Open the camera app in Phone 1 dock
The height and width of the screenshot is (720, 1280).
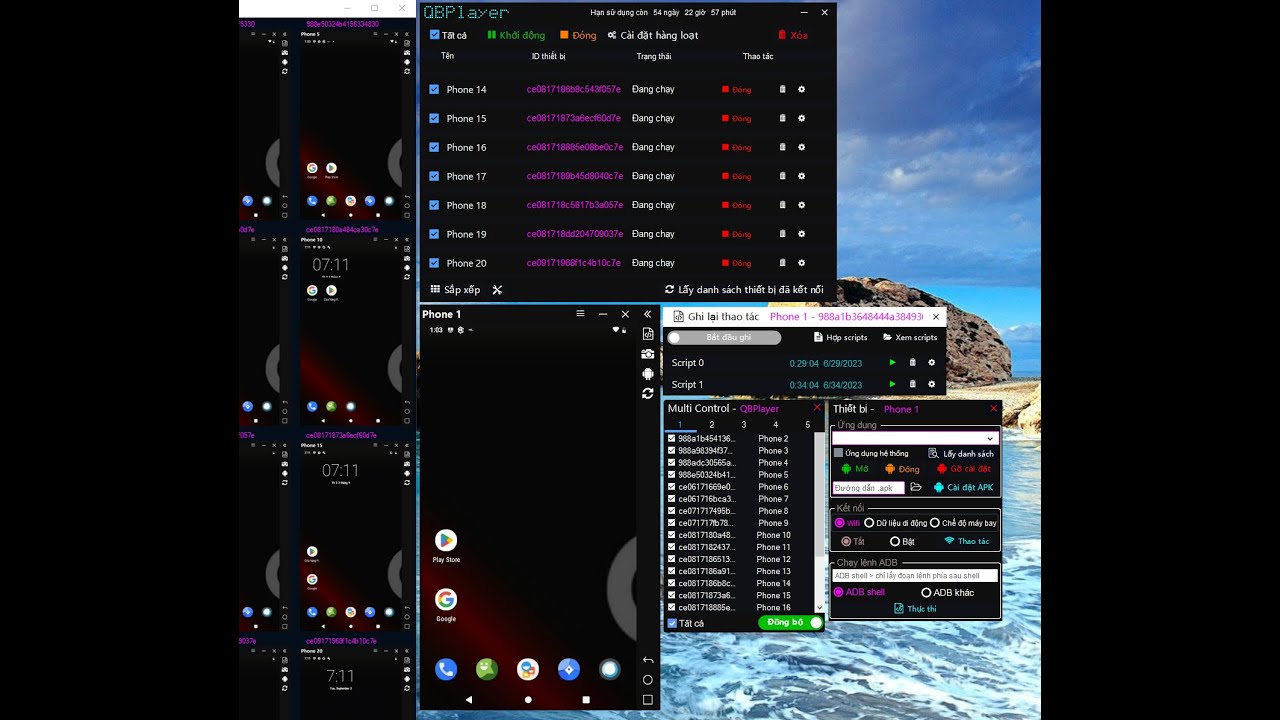tap(609, 669)
